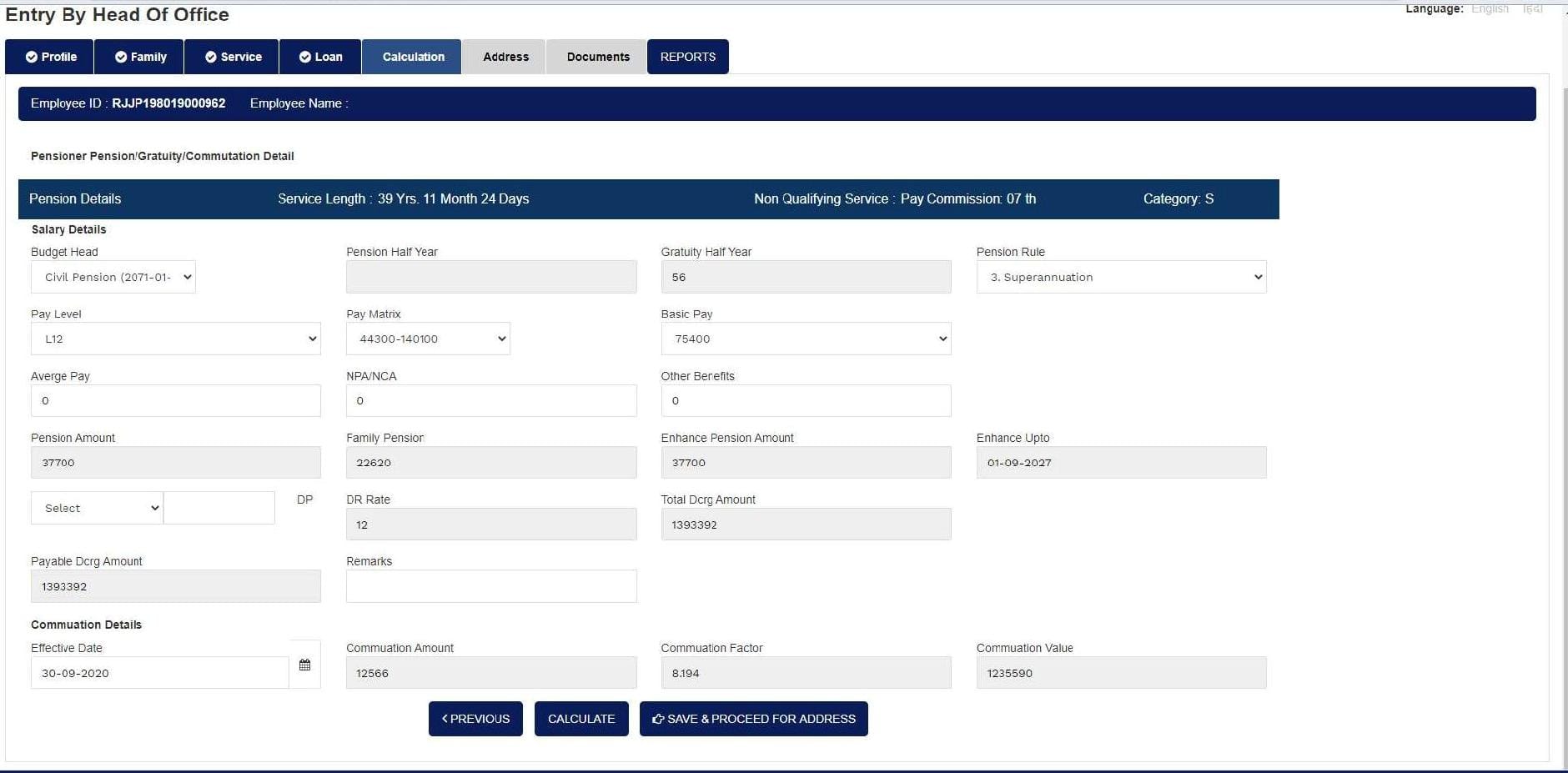Open the calendar picker for Effective Date

(x=304, y=665)
